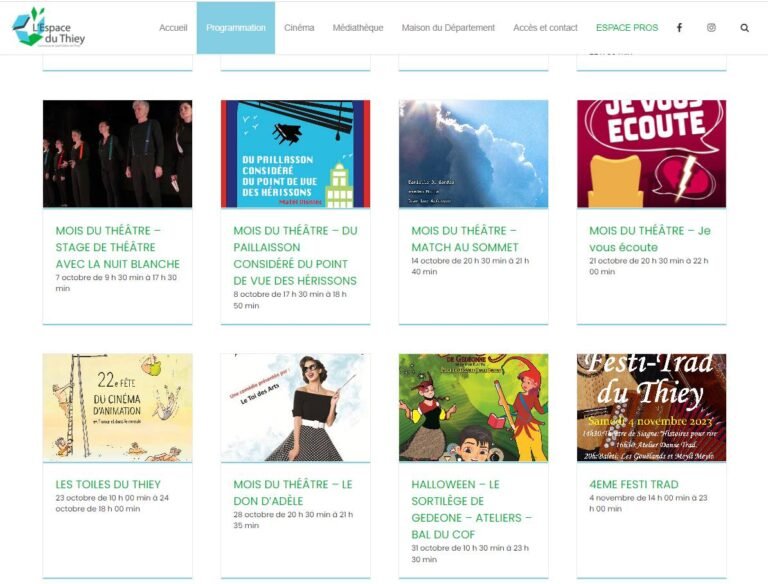Open the Je vous écoute event title
This screenshot has width=768, height=584.
[x=649, y=239]
